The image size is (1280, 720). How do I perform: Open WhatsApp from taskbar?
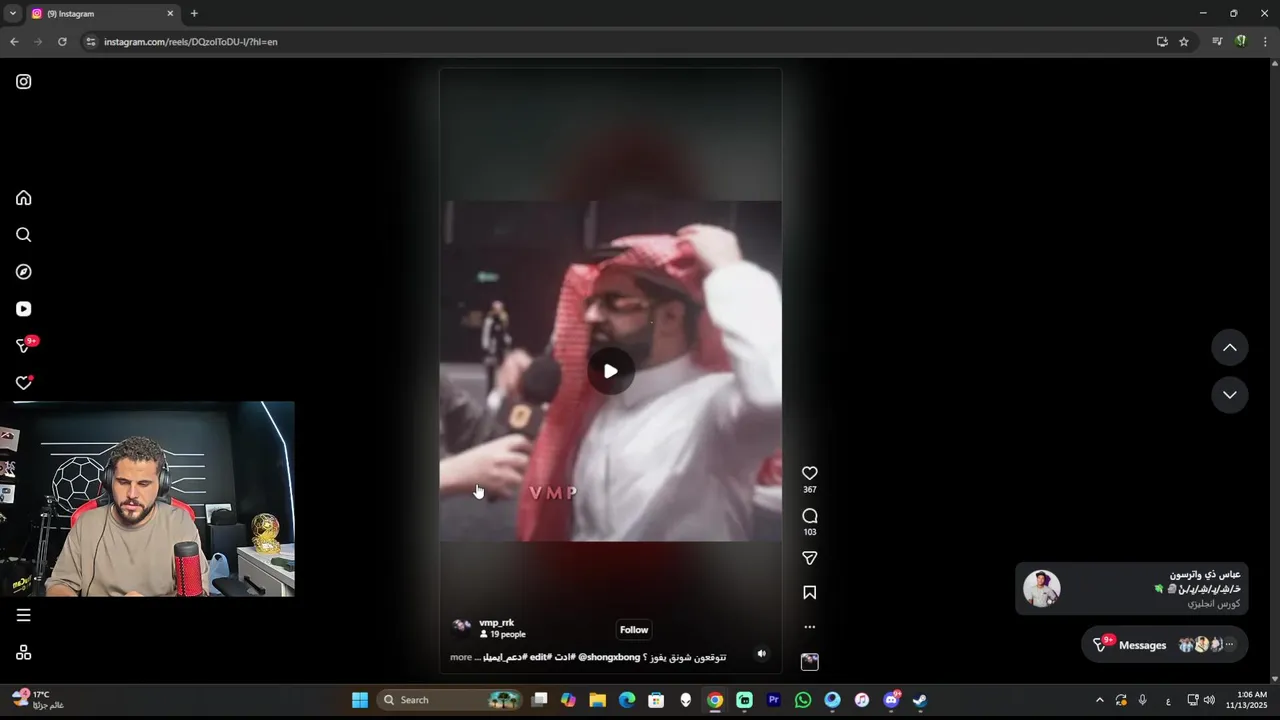pyautogui.click(x=803, y=700)
